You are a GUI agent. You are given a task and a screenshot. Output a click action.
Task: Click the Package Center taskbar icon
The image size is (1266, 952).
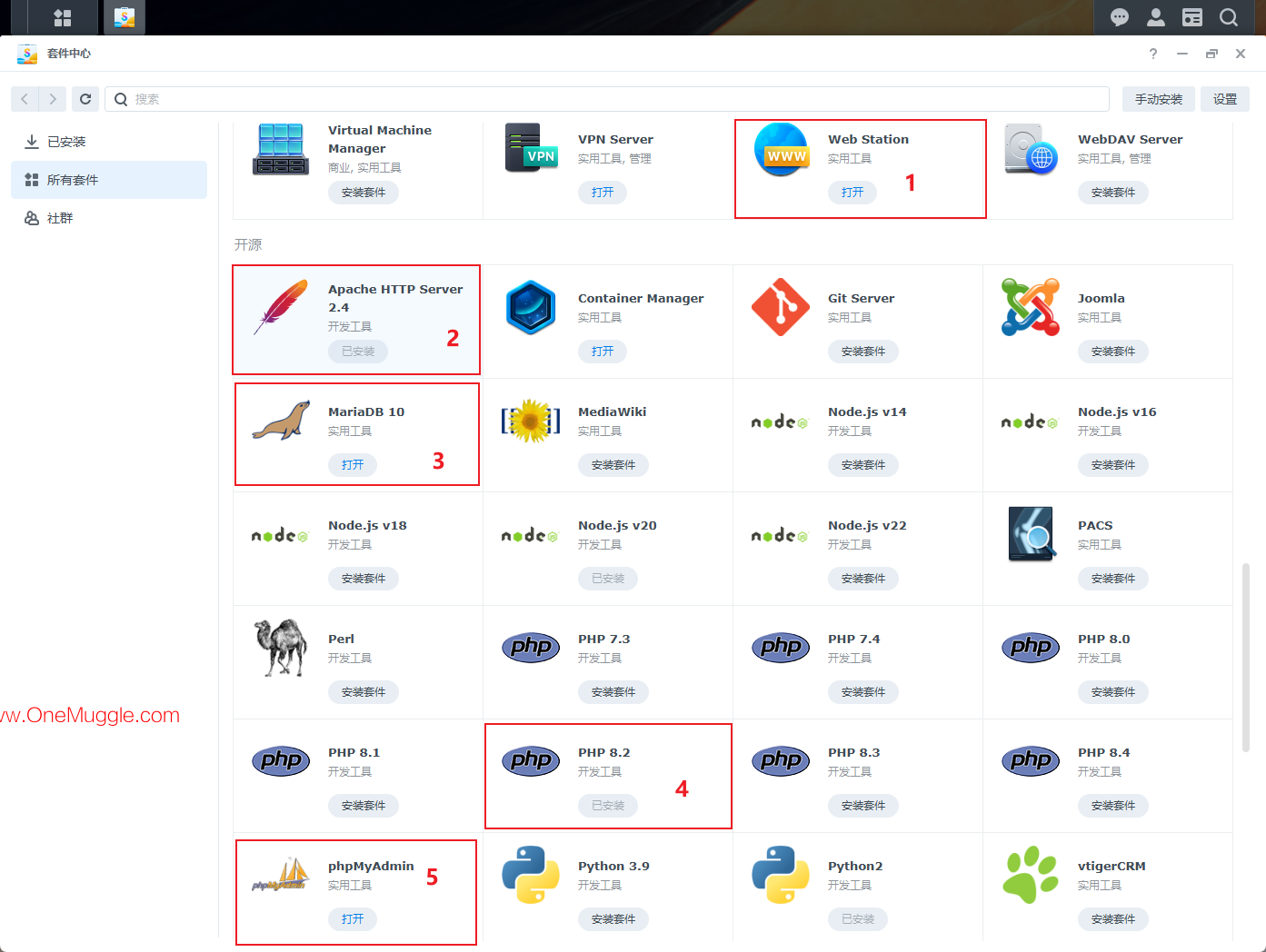pyautogui.click(x=125, y=17)
